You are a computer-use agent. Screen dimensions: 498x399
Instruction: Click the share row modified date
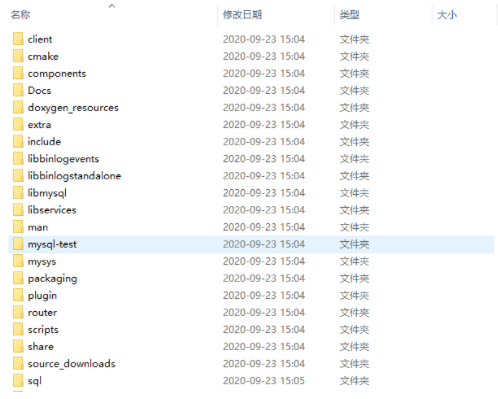(264, 347)
